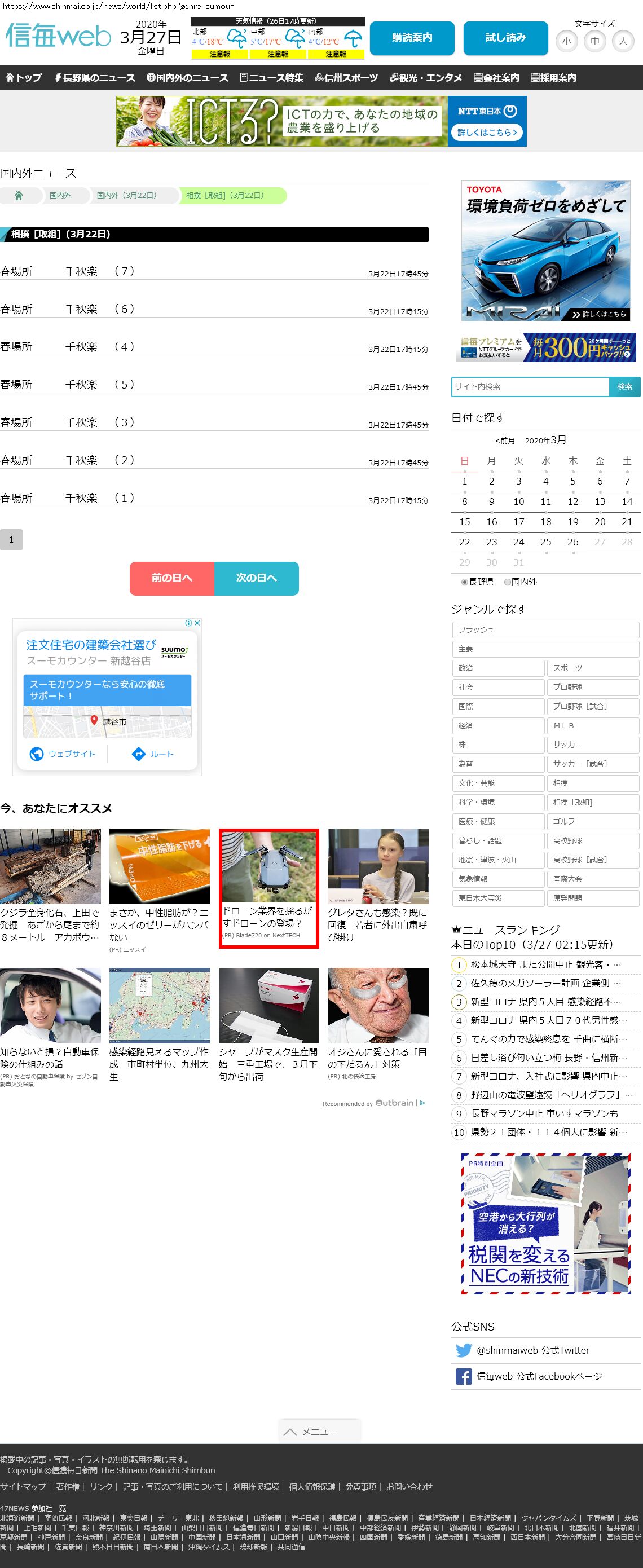Open the official Twitter icon link

click(x=464, y=1350)
